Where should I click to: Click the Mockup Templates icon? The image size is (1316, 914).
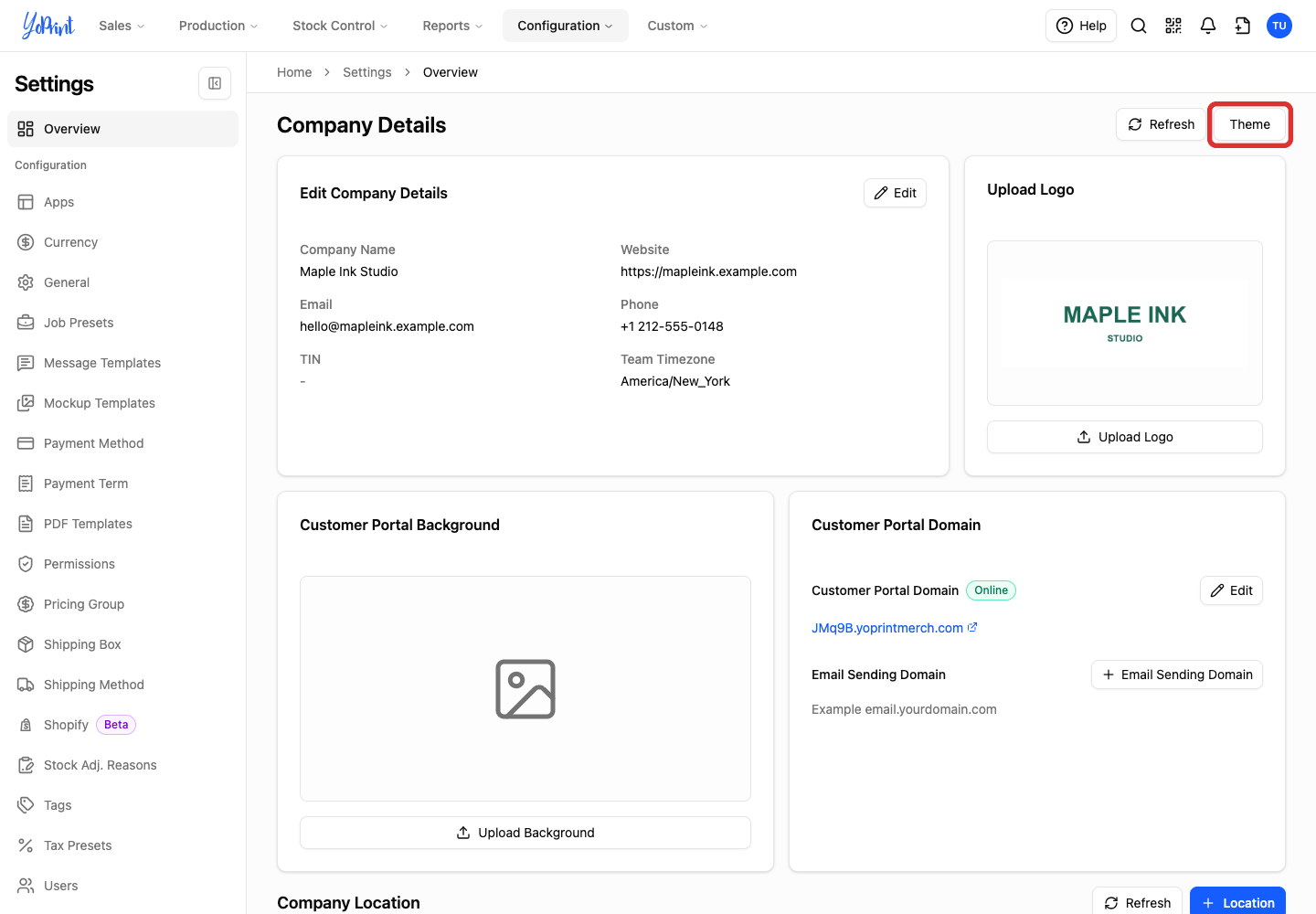click(26, 403)
